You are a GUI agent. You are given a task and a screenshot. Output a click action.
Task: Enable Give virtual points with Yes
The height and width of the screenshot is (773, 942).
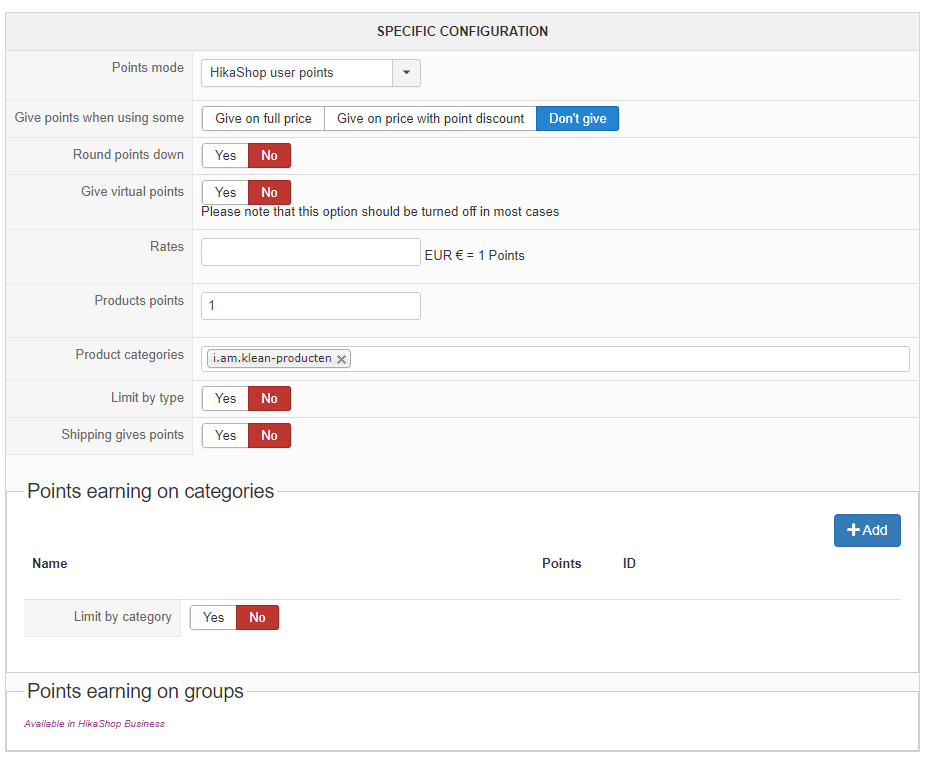pyautogui.click(x=225, y=193)
